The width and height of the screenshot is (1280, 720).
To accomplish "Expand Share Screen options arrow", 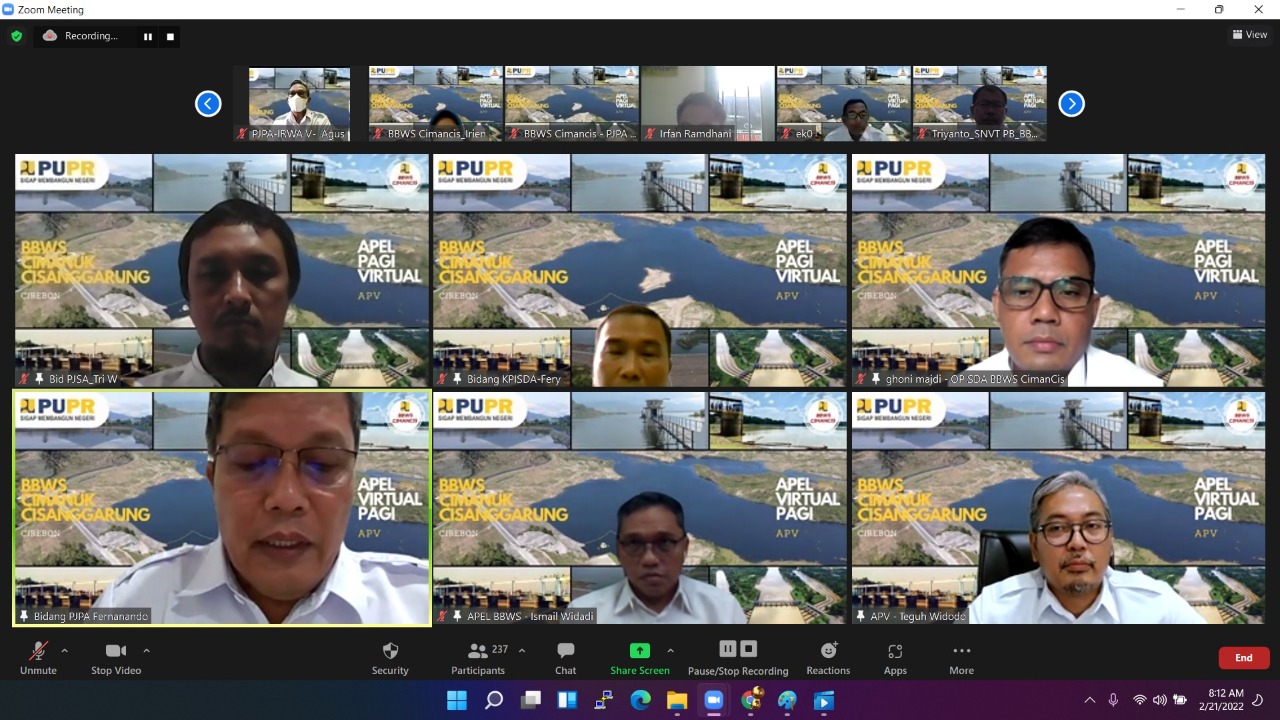I will point(670,651).
